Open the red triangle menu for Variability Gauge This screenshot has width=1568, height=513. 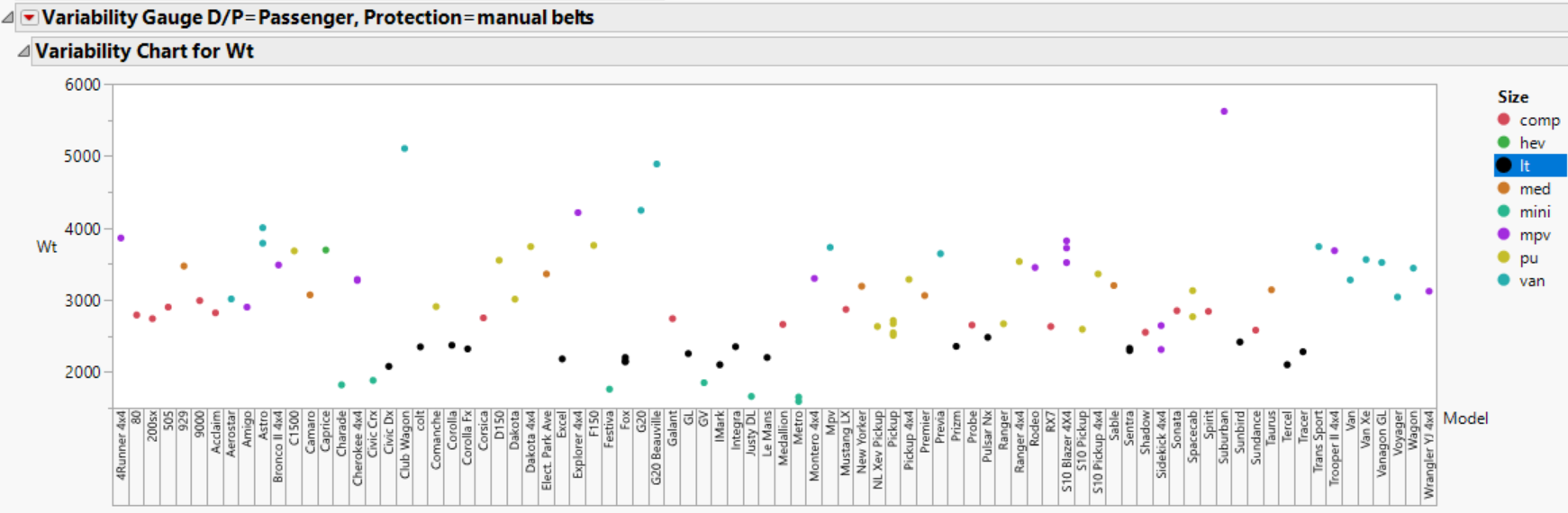tap(29, 18)
